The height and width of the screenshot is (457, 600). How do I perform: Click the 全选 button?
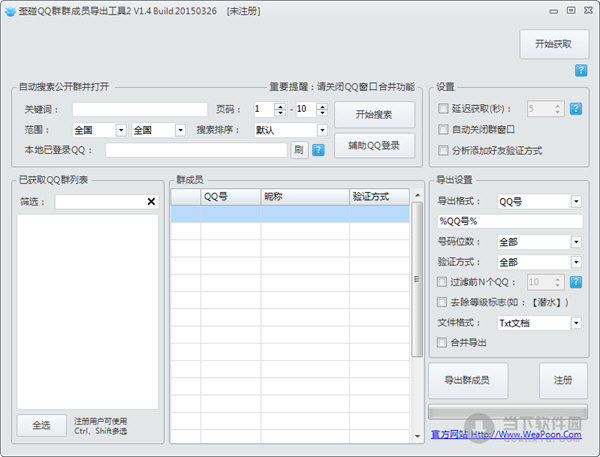pyautogui.click(x=41, y=425)
